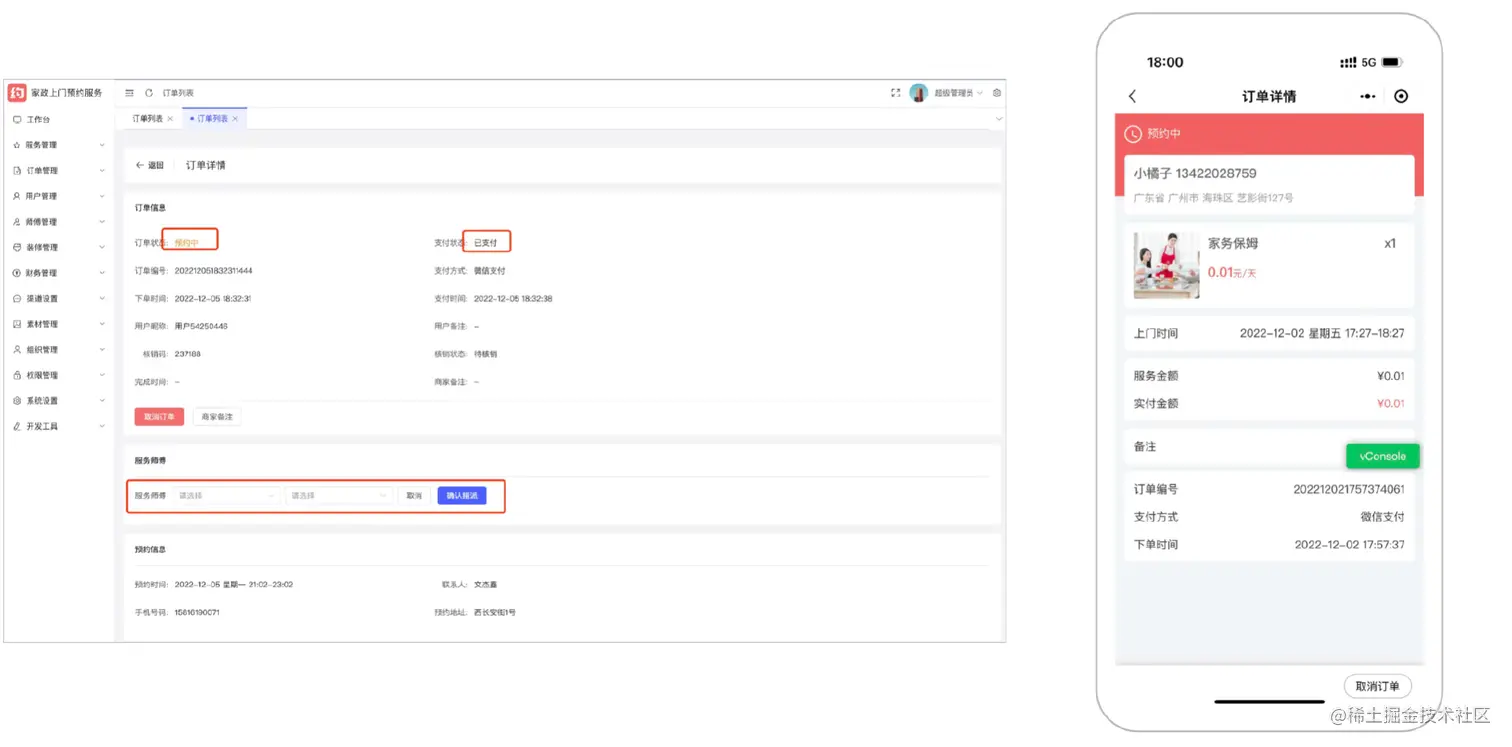Click the icon beside 渠道设置
This screenshot has height=747, width=1512.
pyautogui.click(x=17, y=299)
